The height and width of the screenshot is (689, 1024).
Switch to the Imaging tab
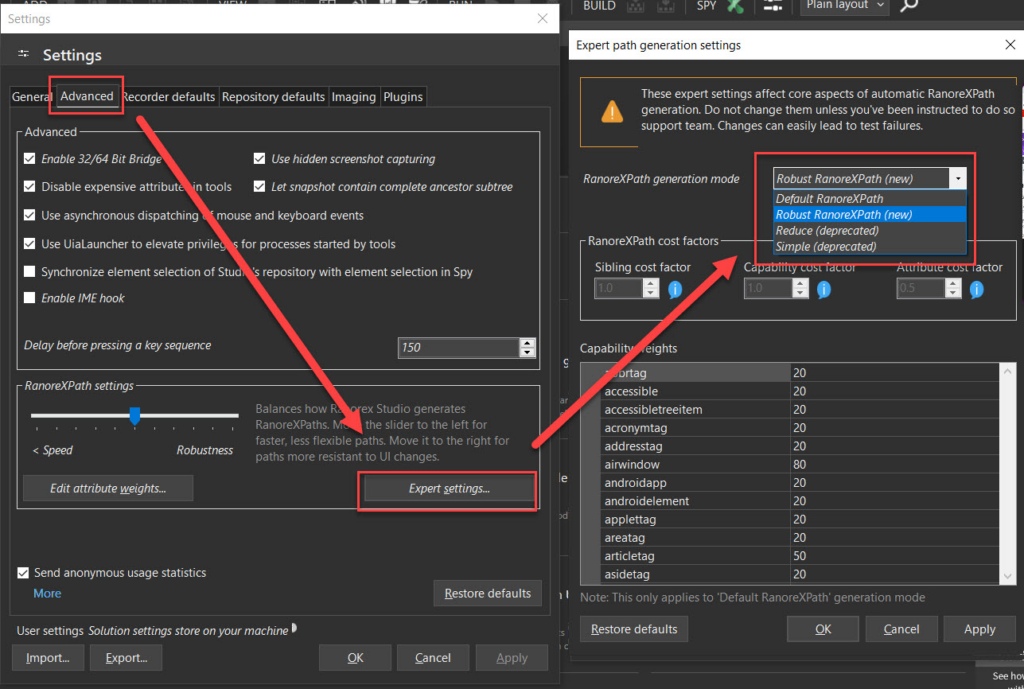[x=353, y=97]
